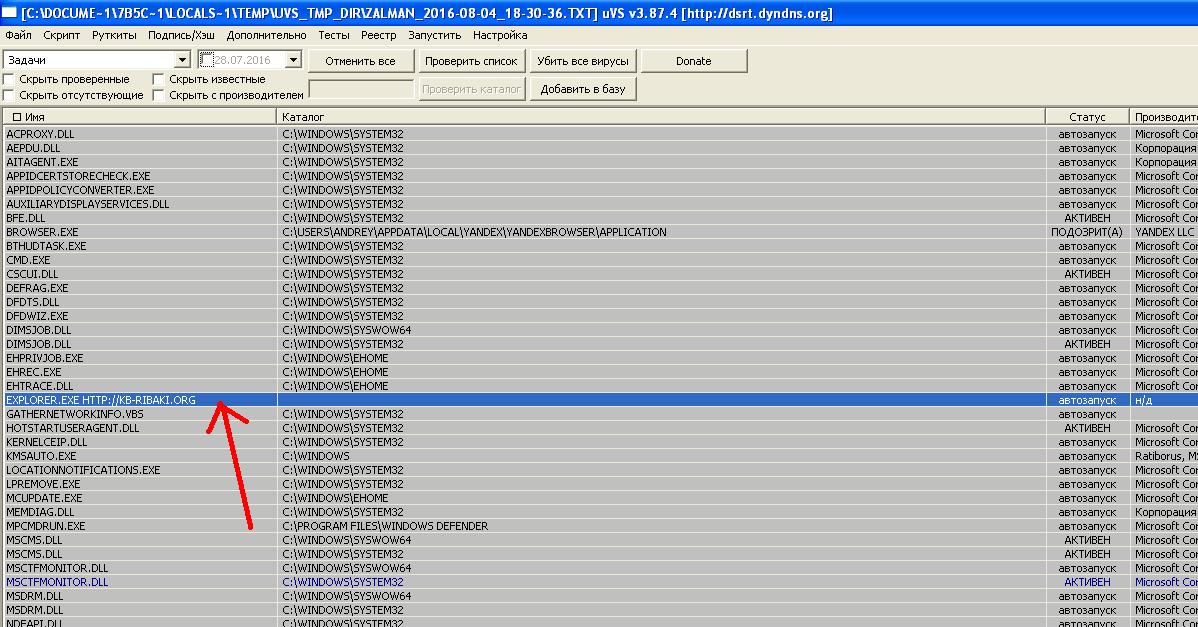Click the C:\PROGRAM FILES\WINDOWS DEFENDER path cell
This screenshot has width=1198, height=627.
point(385,526)
